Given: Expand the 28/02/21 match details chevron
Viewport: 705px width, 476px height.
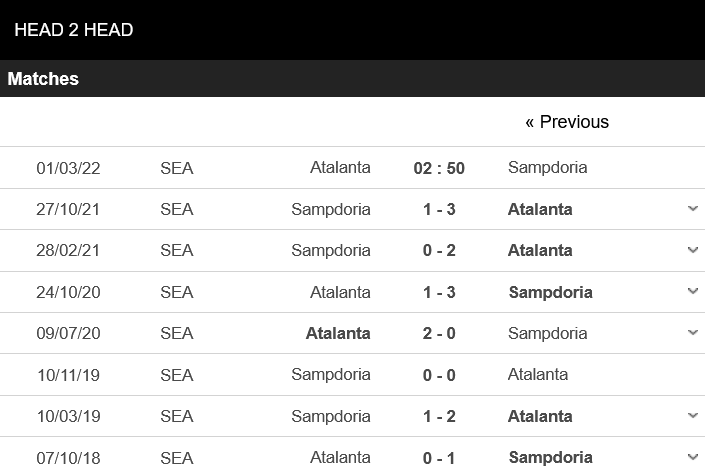Looking at the screenshot, I should [x=693, y=250].
